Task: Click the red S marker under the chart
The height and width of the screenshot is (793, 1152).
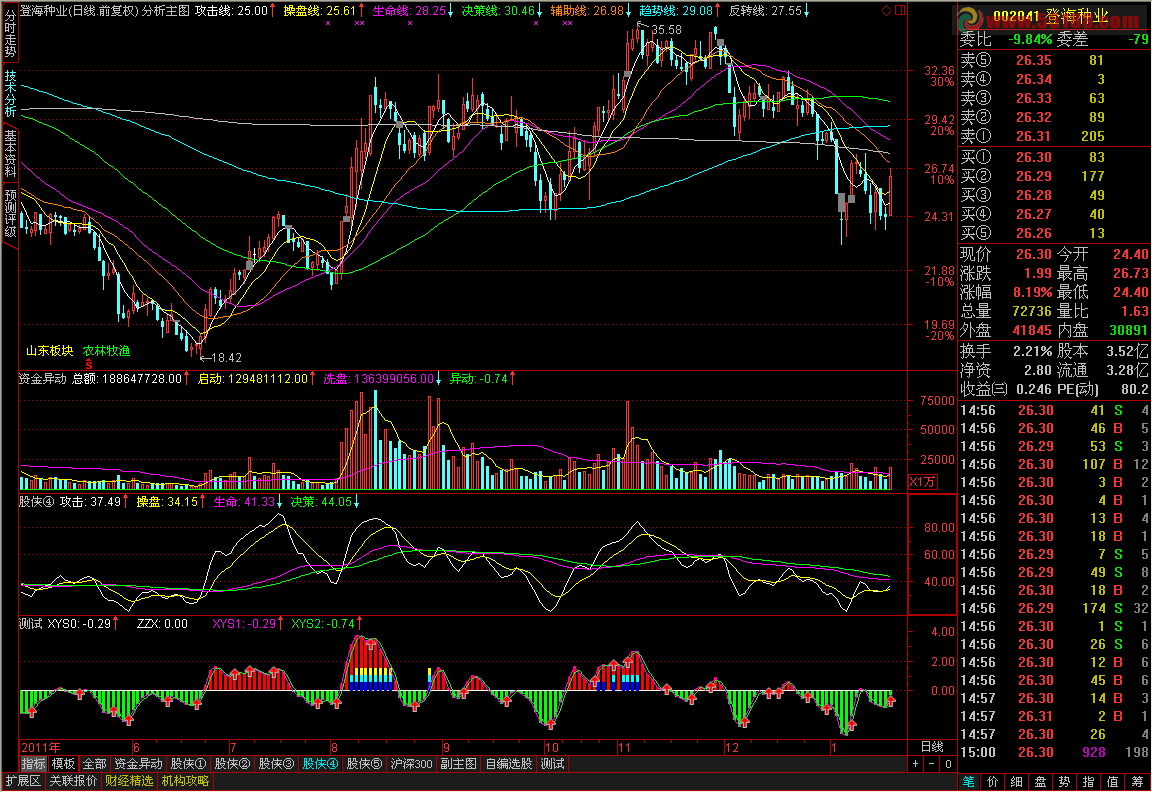Action: (x=88, y=364)
